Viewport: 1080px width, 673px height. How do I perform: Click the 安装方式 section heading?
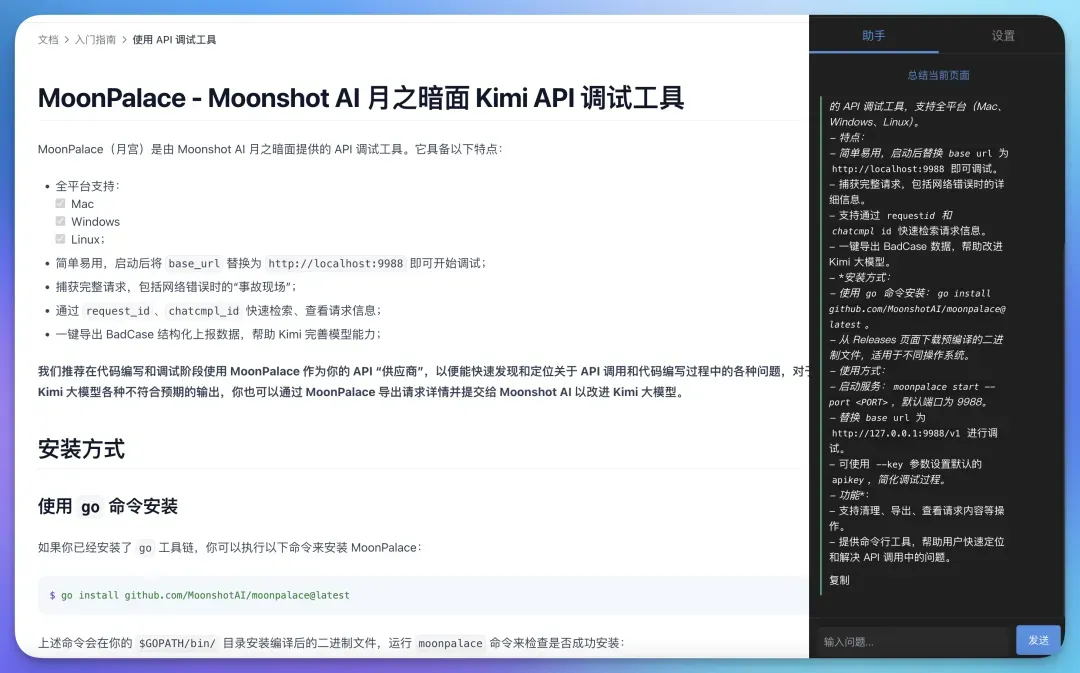tap(81, 449)
